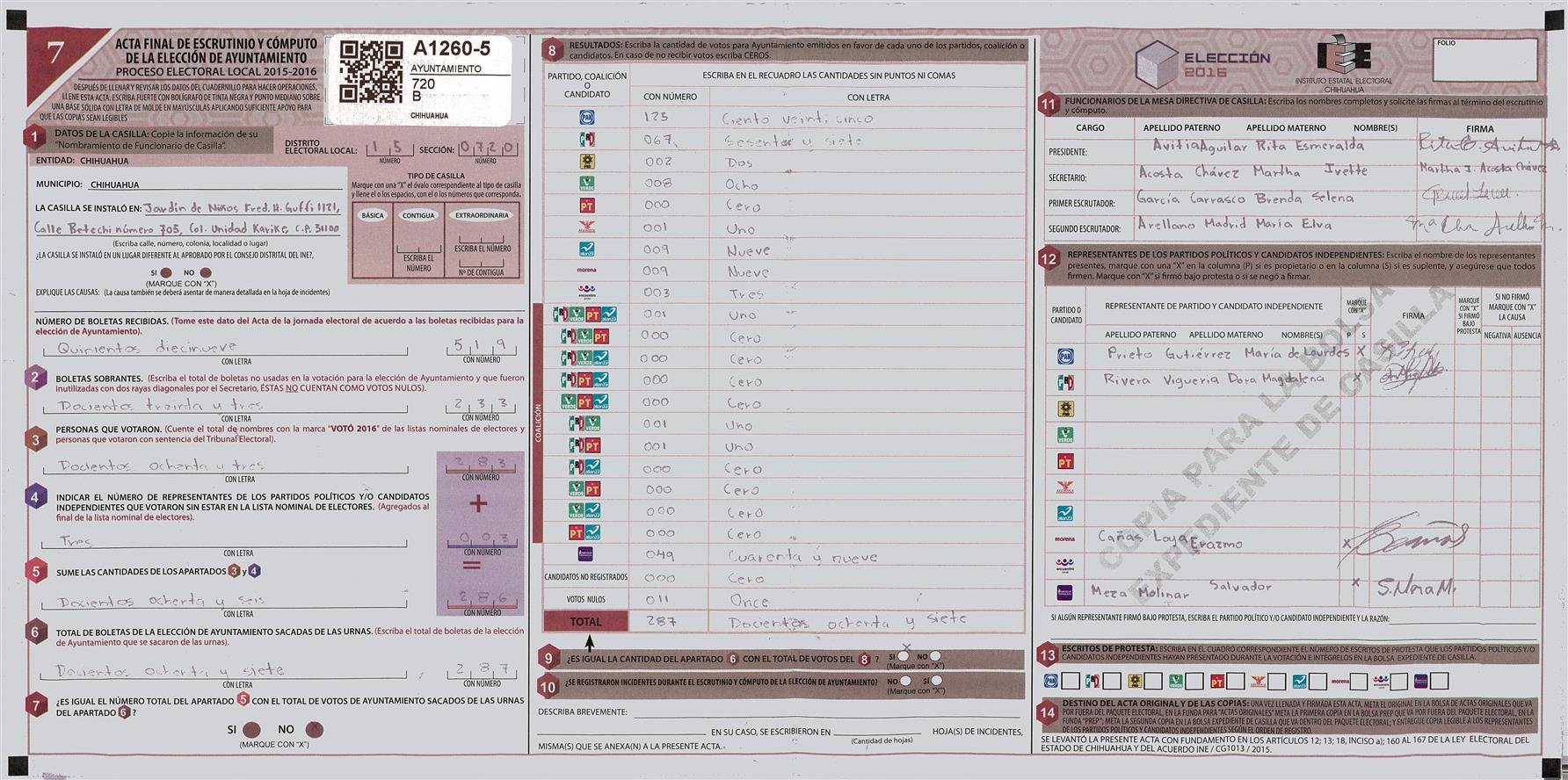Select the BÁSICA casilla type oval

(x=373, y=215)
